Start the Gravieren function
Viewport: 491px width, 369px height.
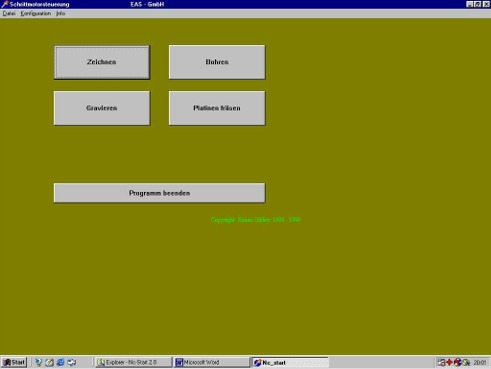tap(102, 108)
